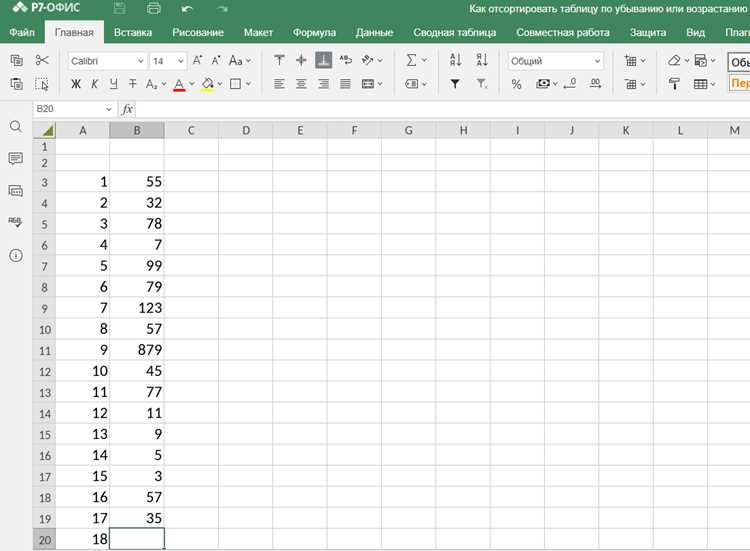Screen dimensions: 750x551
Task: Switch to the Вставка tab
Action: point(132,33)
